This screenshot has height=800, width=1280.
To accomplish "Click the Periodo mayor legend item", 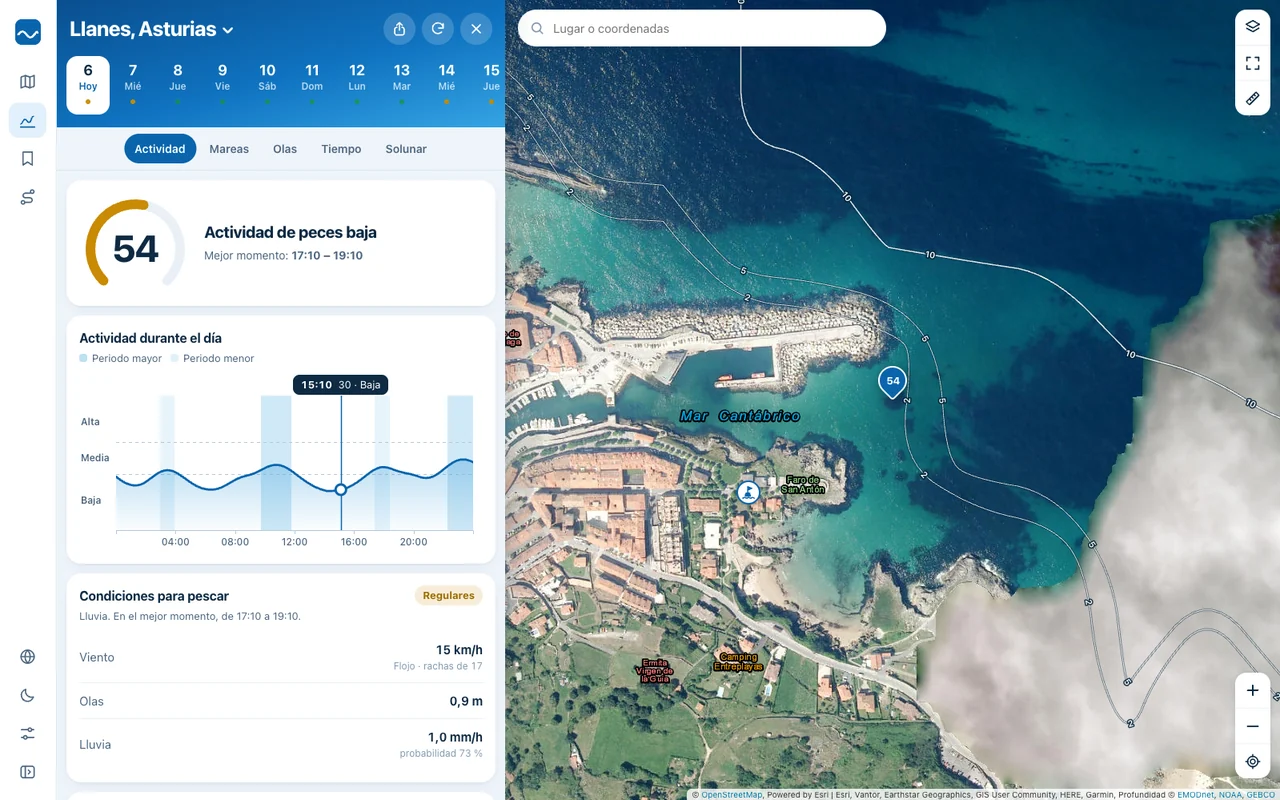I will pos(121,358).
